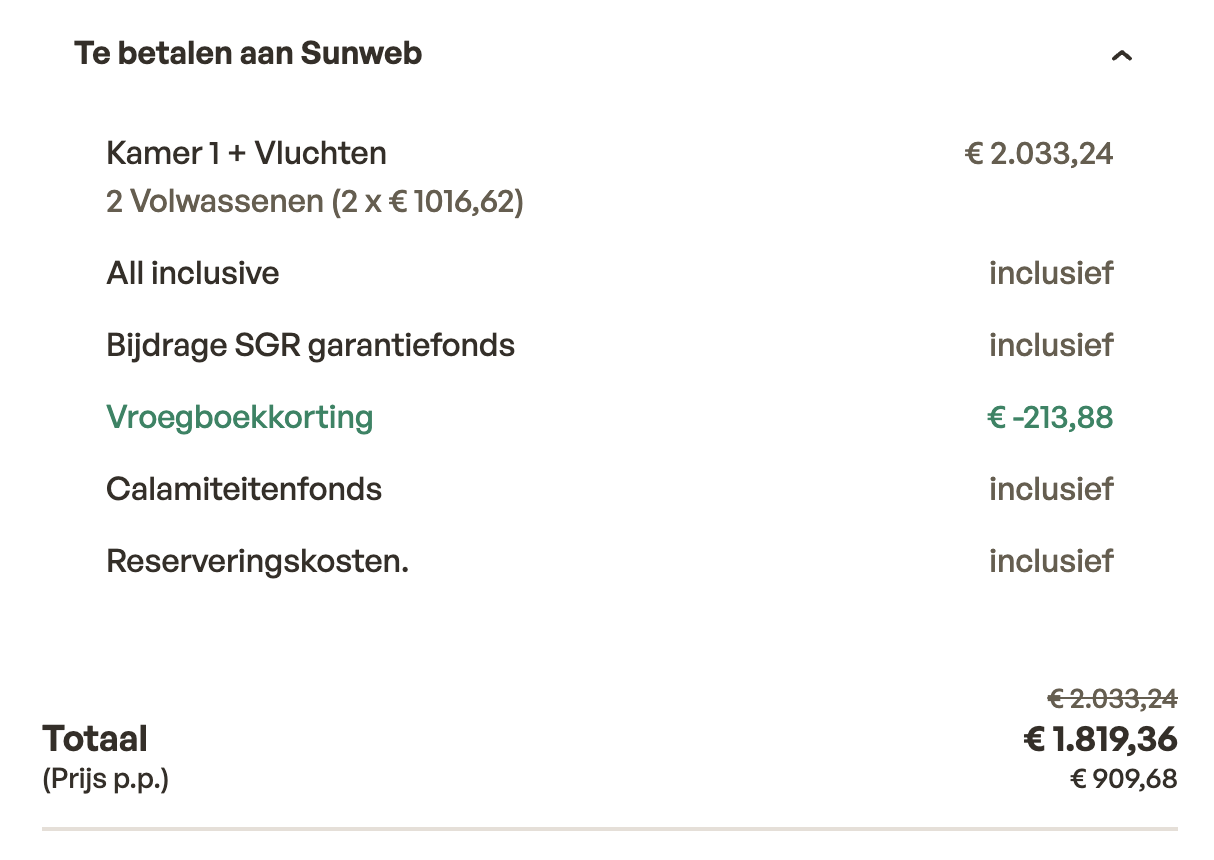Click the green Vroegboekkorting label

coord(240,417)
